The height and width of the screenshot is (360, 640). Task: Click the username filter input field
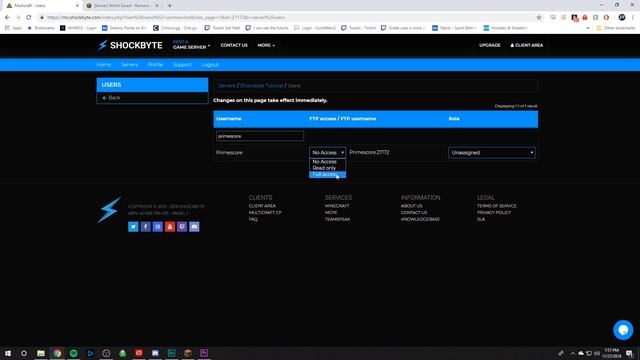260,136
